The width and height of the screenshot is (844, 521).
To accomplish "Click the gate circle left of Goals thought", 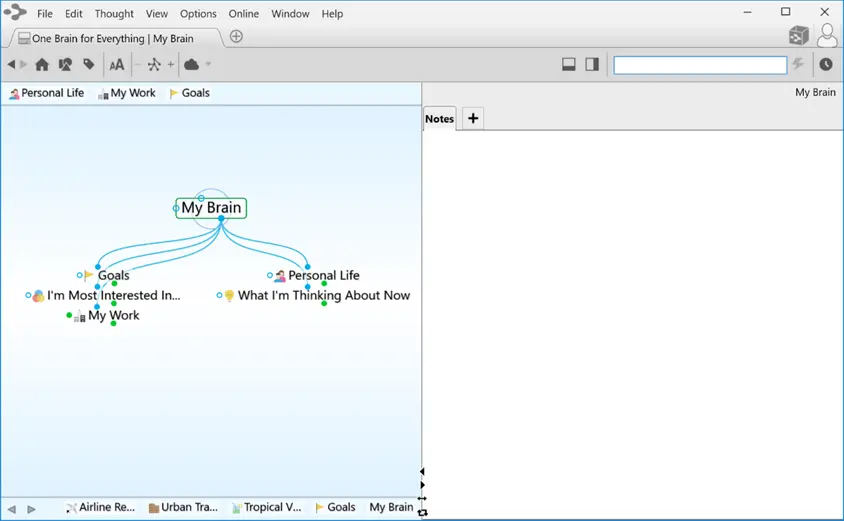I will point(79,275).
